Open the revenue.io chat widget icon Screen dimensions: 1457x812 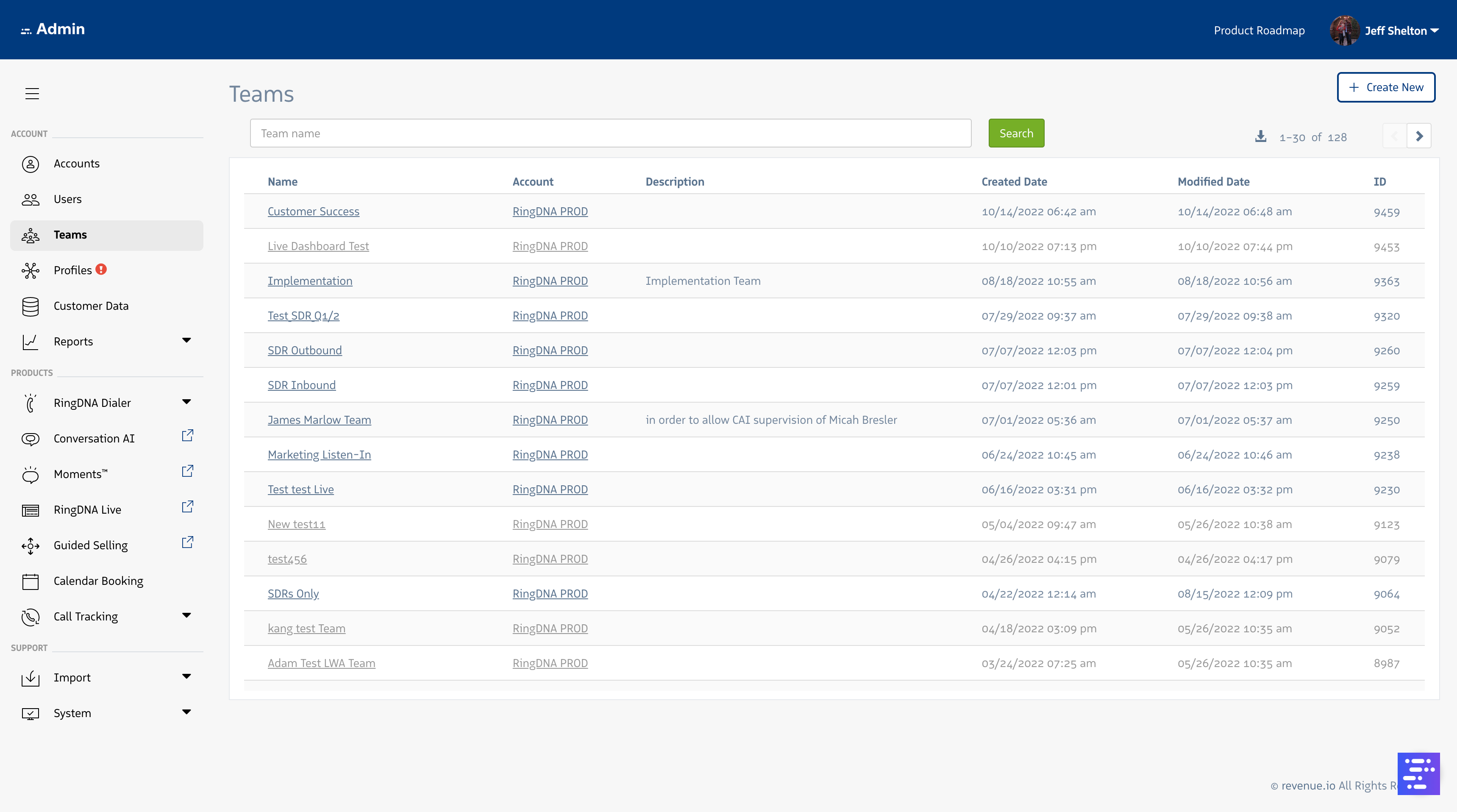[1418, 773]
